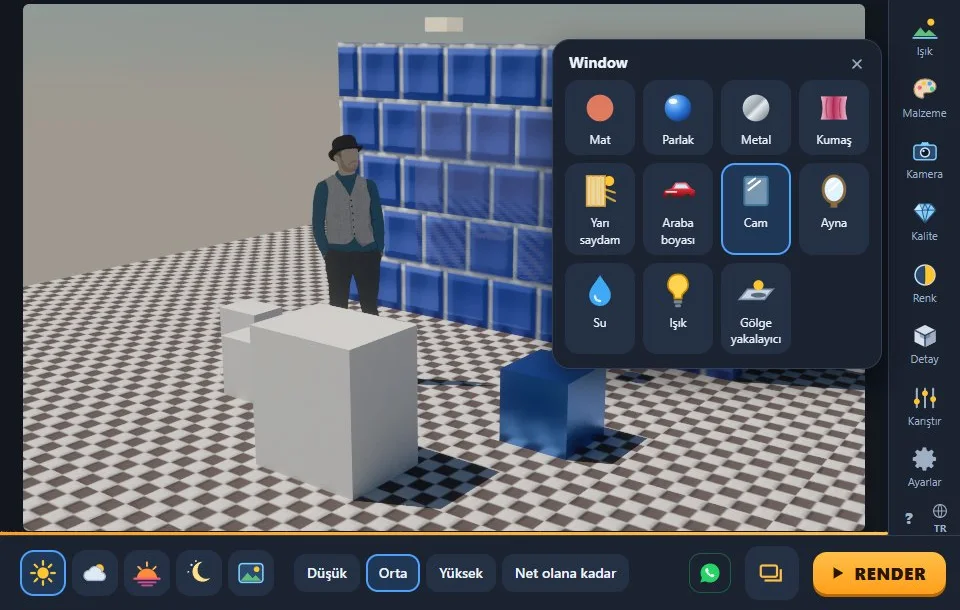Viewport: 960px width, 610px height.
Task: Choose the Ayna mirror material
Action: tap(833, 209)
